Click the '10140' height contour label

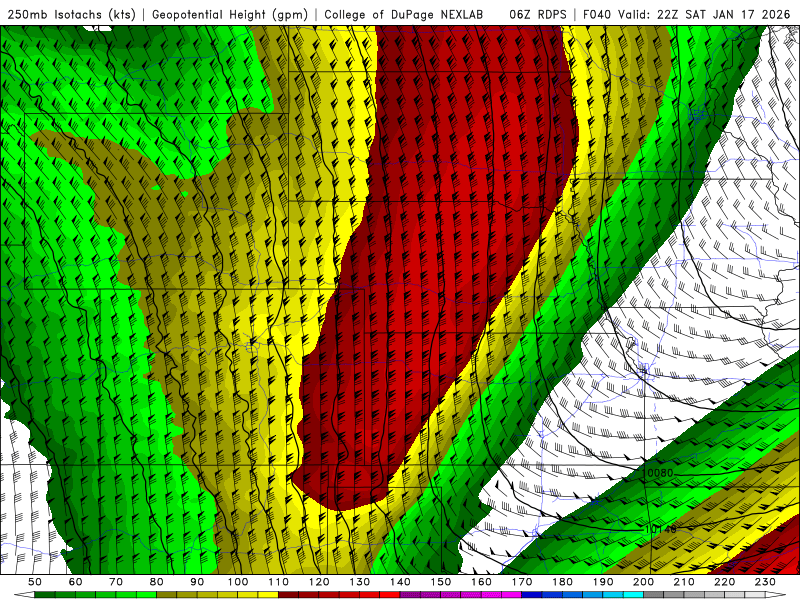tap(661, 530)
